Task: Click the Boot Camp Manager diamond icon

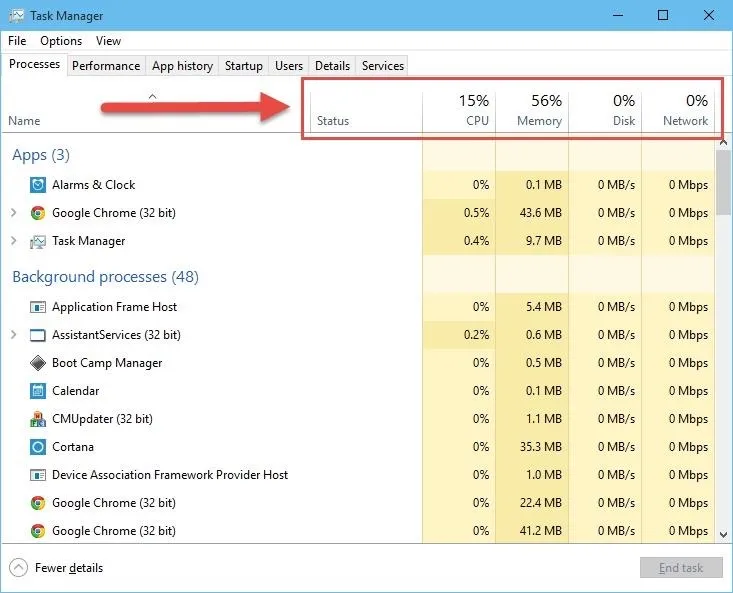Action: (x=38, y=363)
